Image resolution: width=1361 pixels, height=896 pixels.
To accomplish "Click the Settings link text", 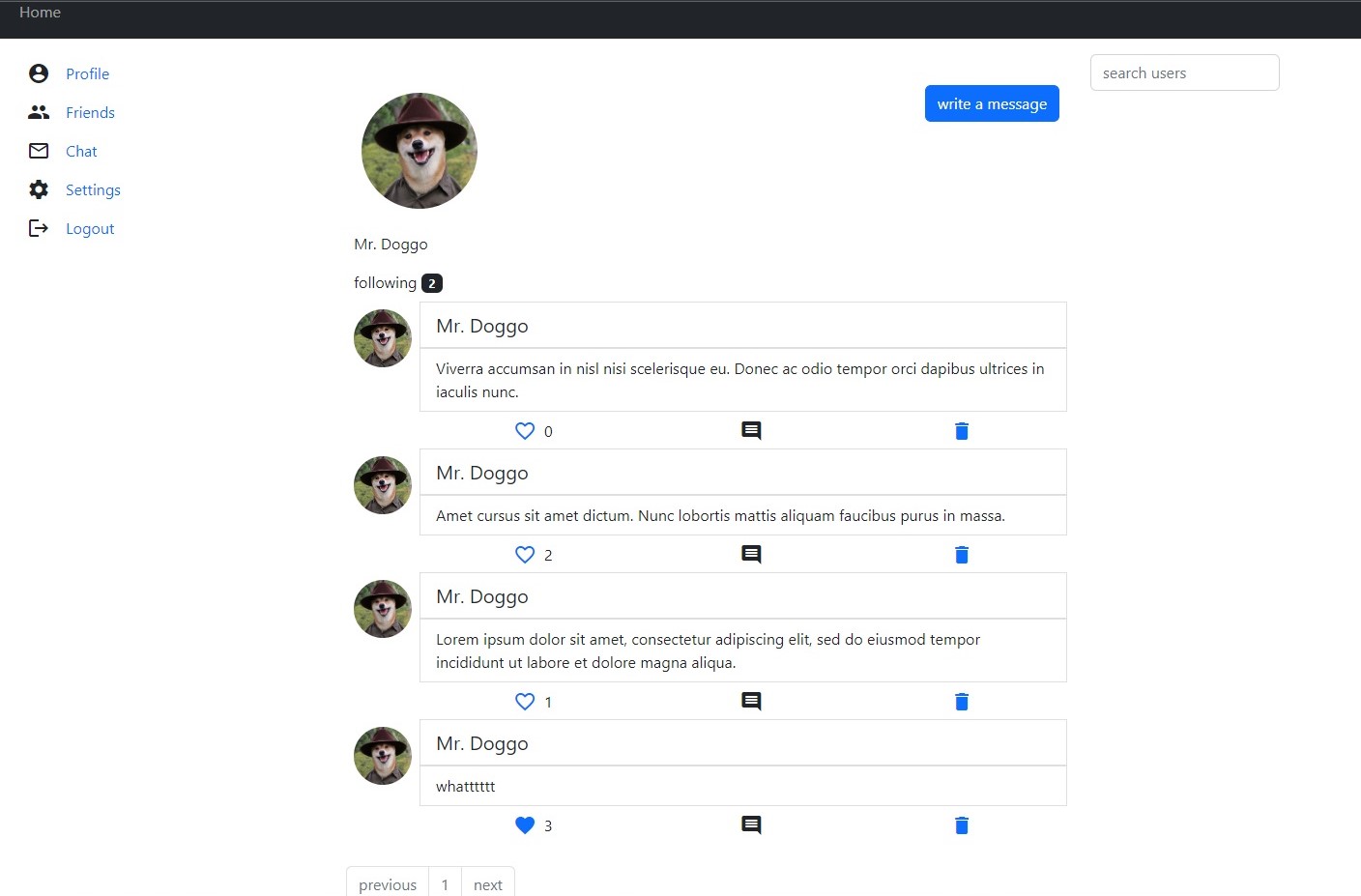I will (x=93, y=189).
